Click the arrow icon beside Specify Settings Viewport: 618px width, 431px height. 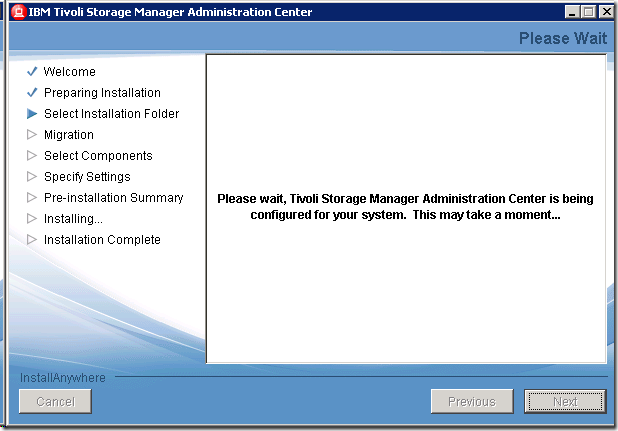pos(32,177)
